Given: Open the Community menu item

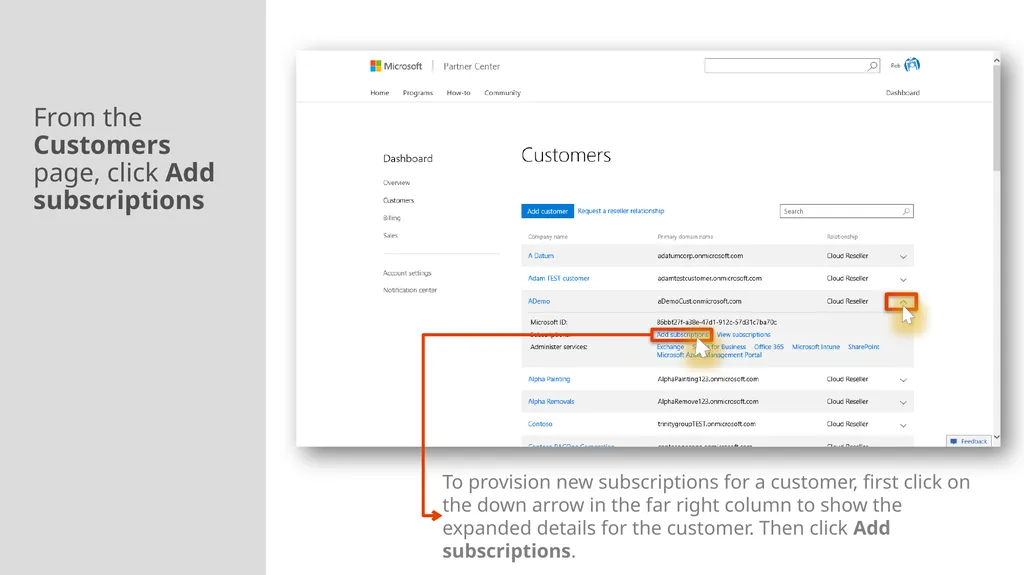Looking at the screenshot, I should coord(502,93).
